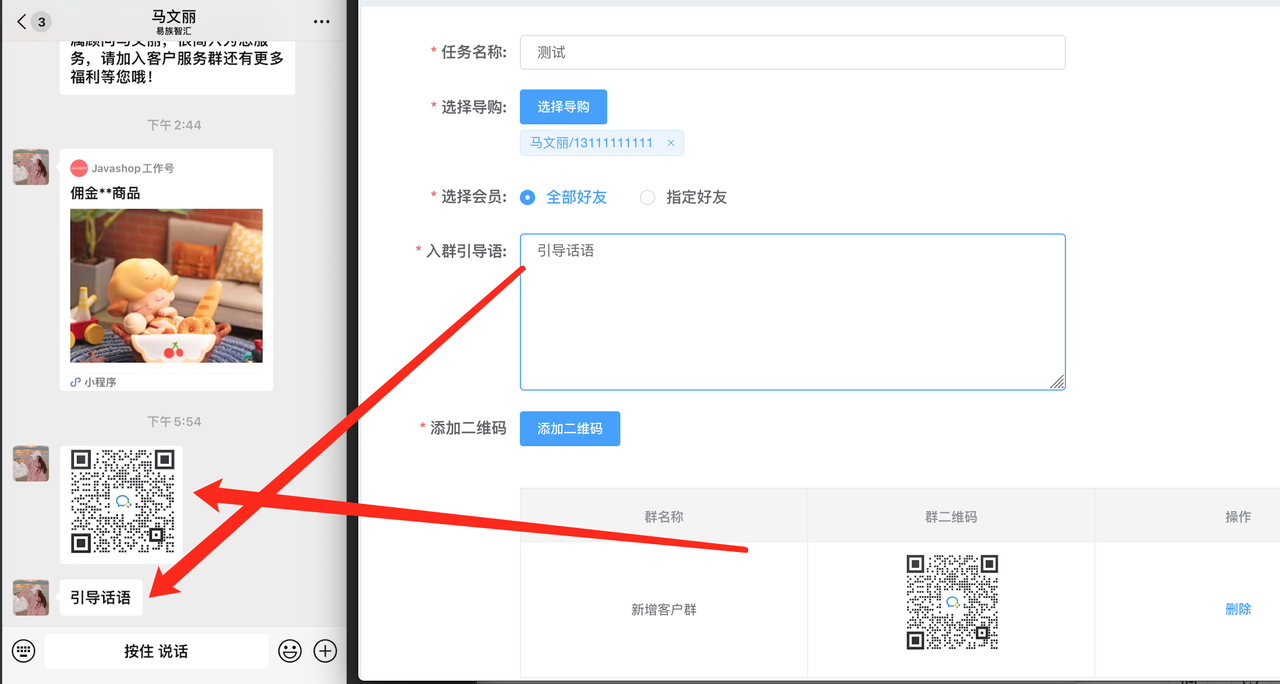Open the more options menu in chat header
The width and height of the screenshot is (1280, 684).
click(321, 21)
